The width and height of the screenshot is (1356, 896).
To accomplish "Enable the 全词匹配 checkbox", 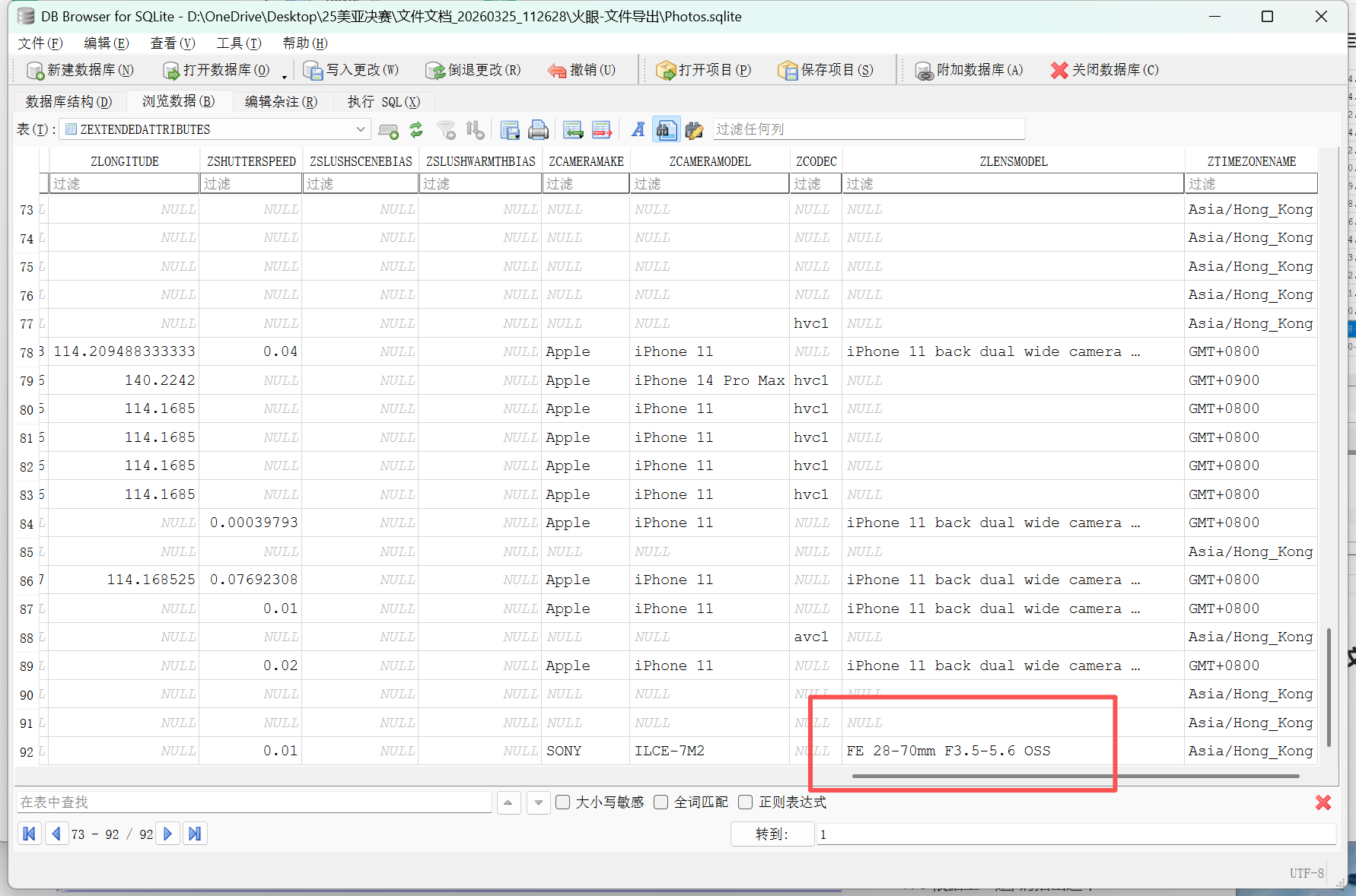I will pyautogui.click(x=661, y=802).
